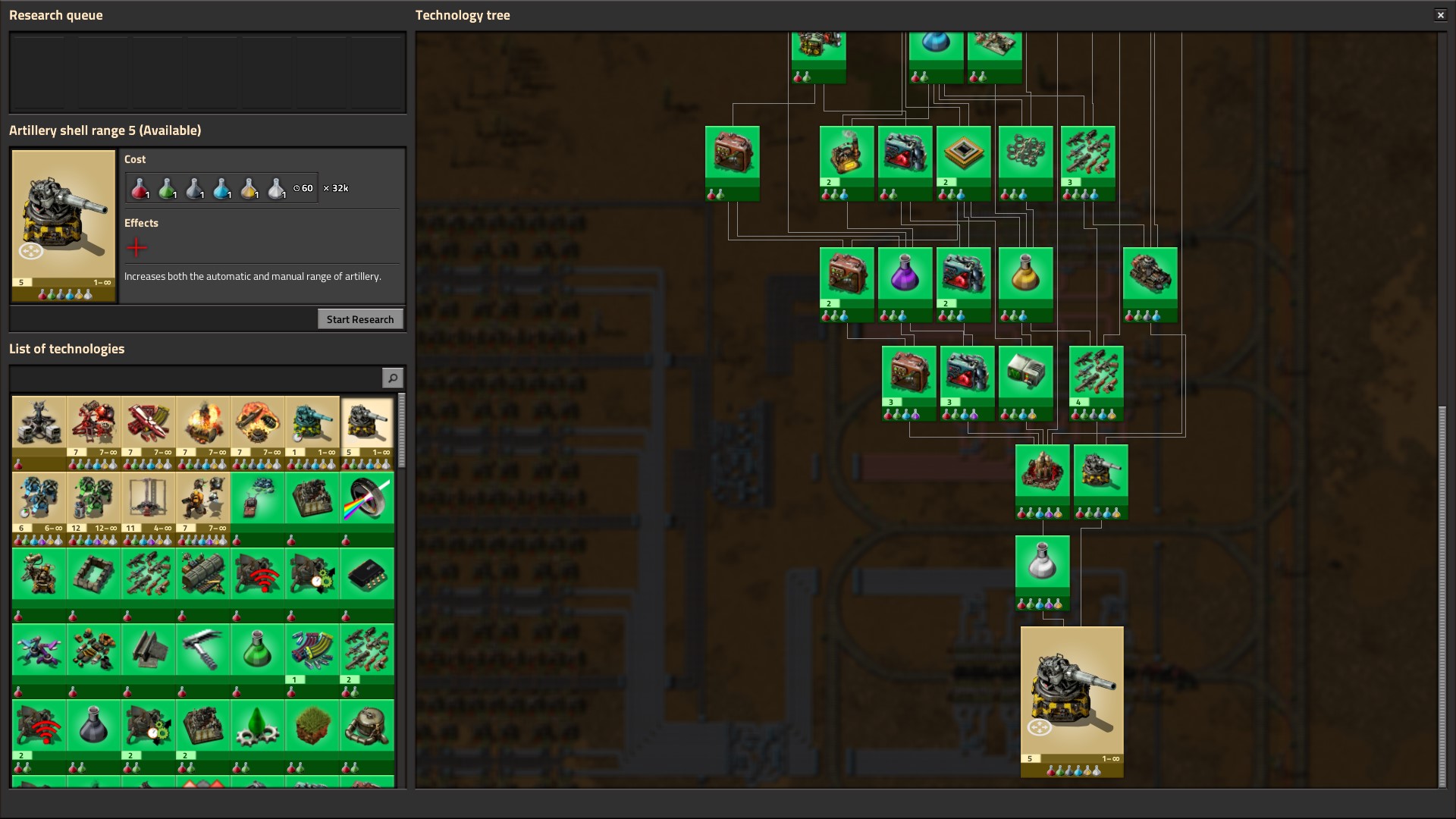
Task: Select the heavy armor technology in list
Action: point(94,660)
